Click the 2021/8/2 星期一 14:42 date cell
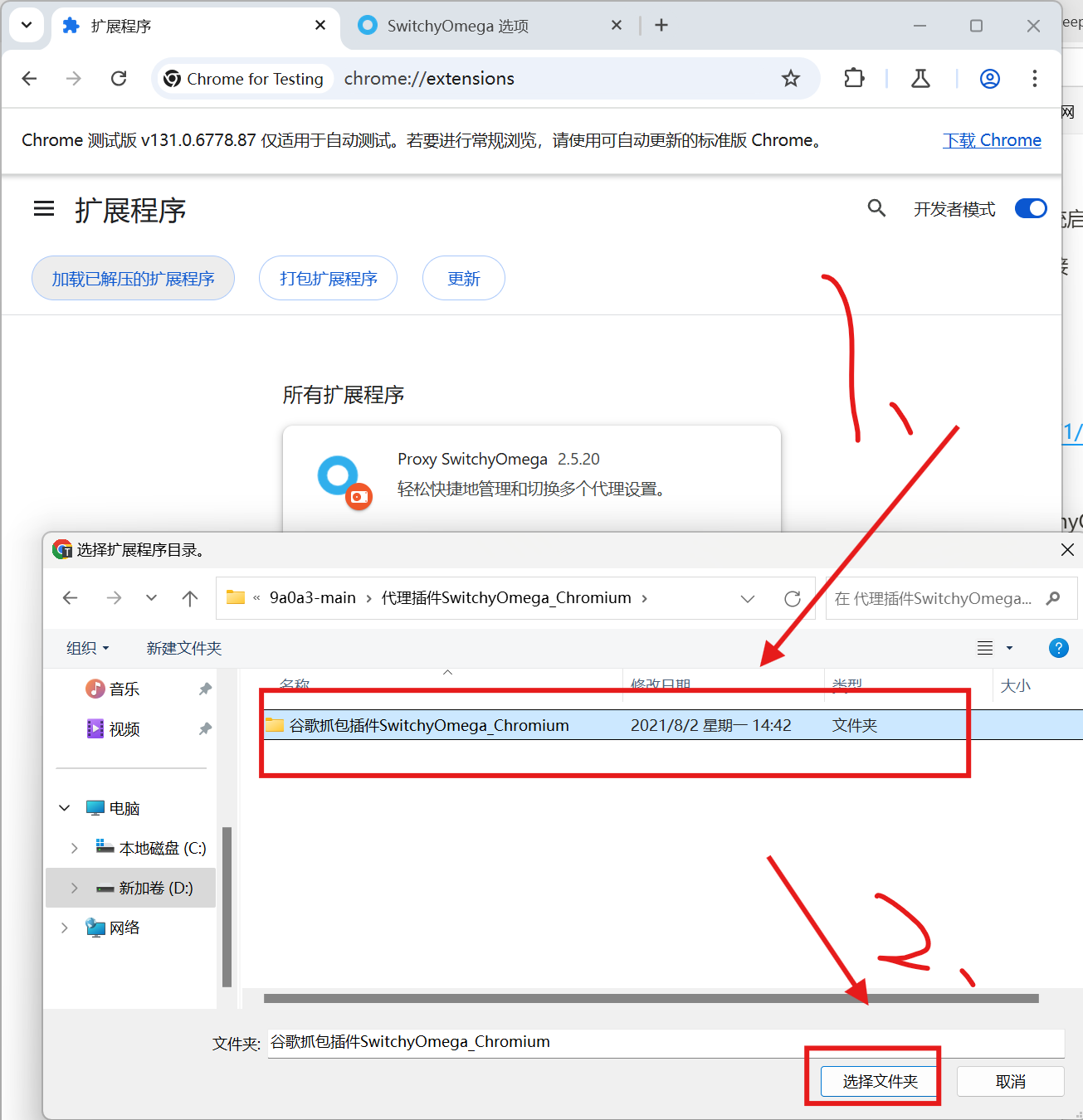The width and height of the screenshot is (1083, 1120). [711, 725]
